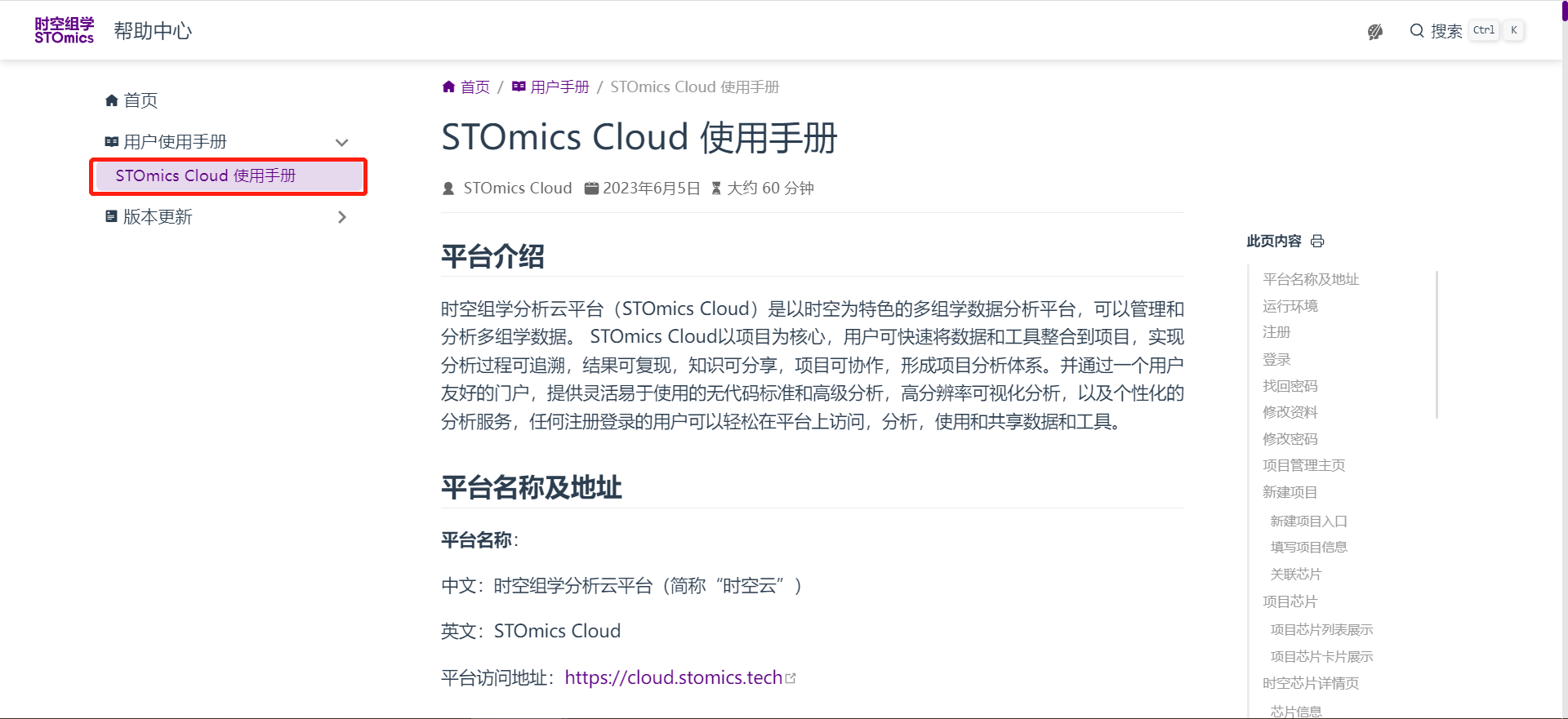Expand the 版本更新 chevron arrow

click(x=342, y=217)
